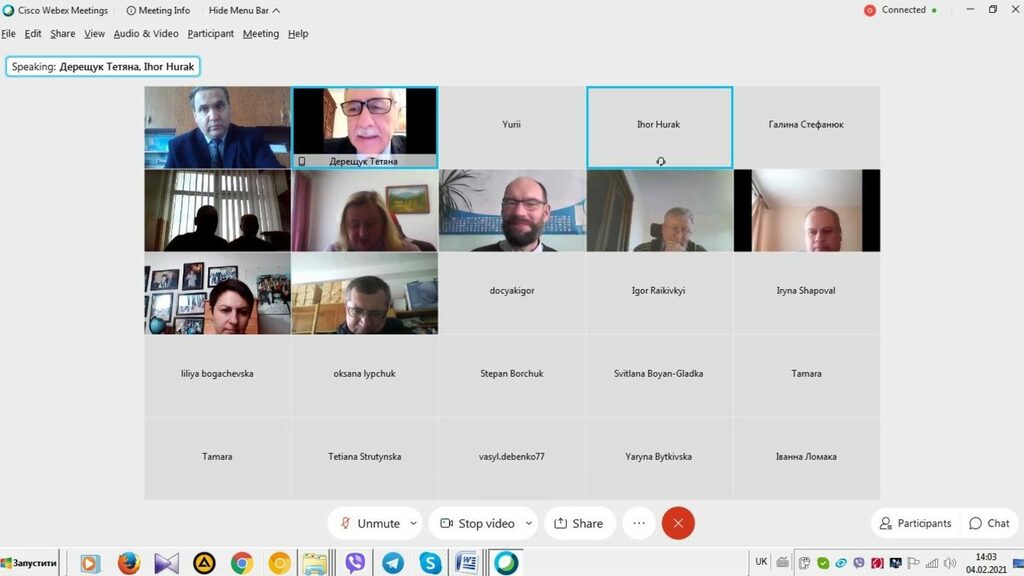The height and width of the screenshot is (576, 1024).
Task: Open the Share content button
Action: coord(579,523)
